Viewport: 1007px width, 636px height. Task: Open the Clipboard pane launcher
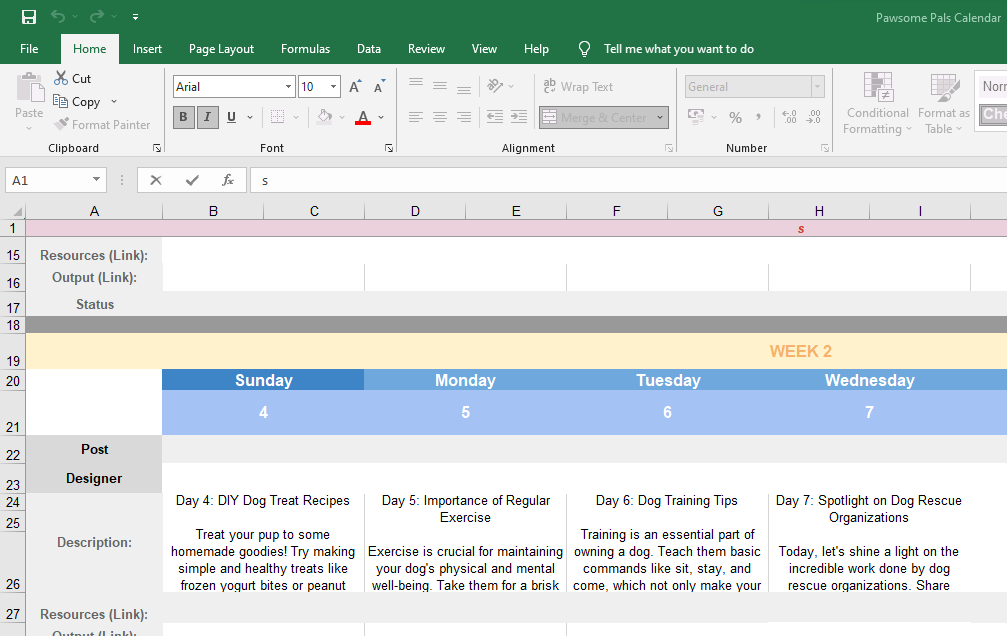click(157, 148)
